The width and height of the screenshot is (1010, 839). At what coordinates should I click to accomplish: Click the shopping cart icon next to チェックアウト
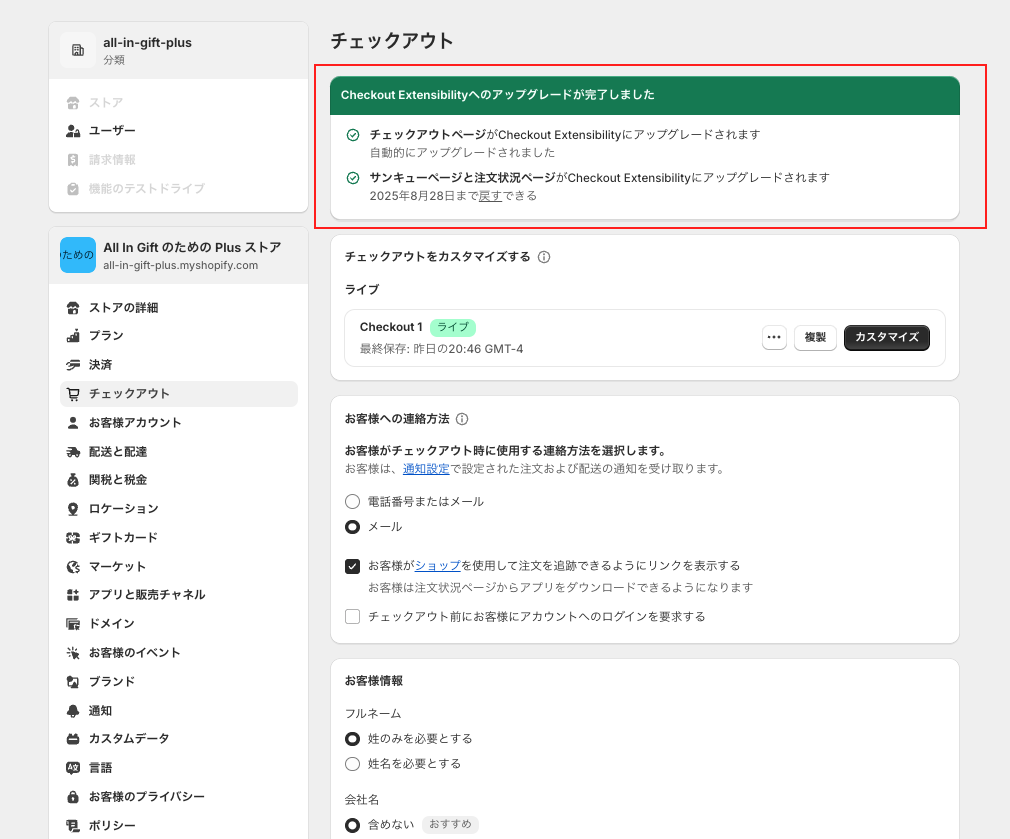point(73,394)
